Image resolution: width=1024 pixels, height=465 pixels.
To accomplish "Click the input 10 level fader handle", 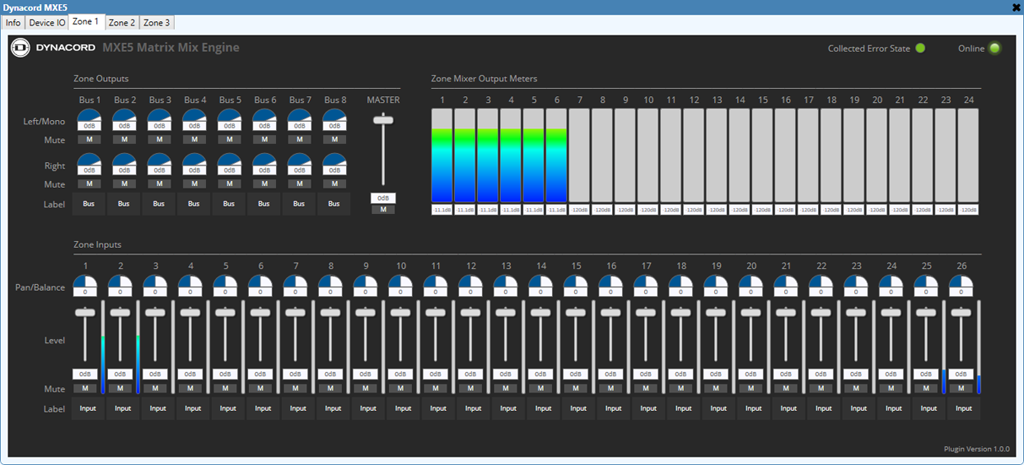I will [x=401, y=313].
